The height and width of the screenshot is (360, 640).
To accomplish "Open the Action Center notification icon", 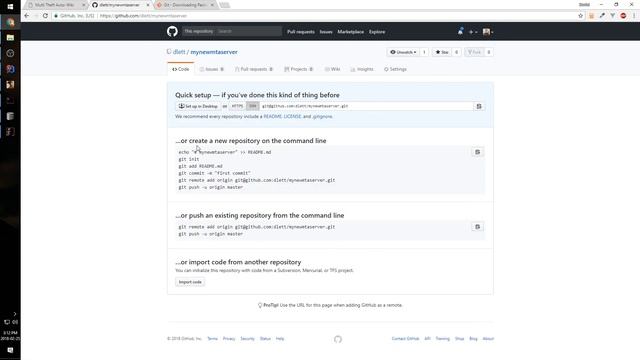I will [10, 350].
